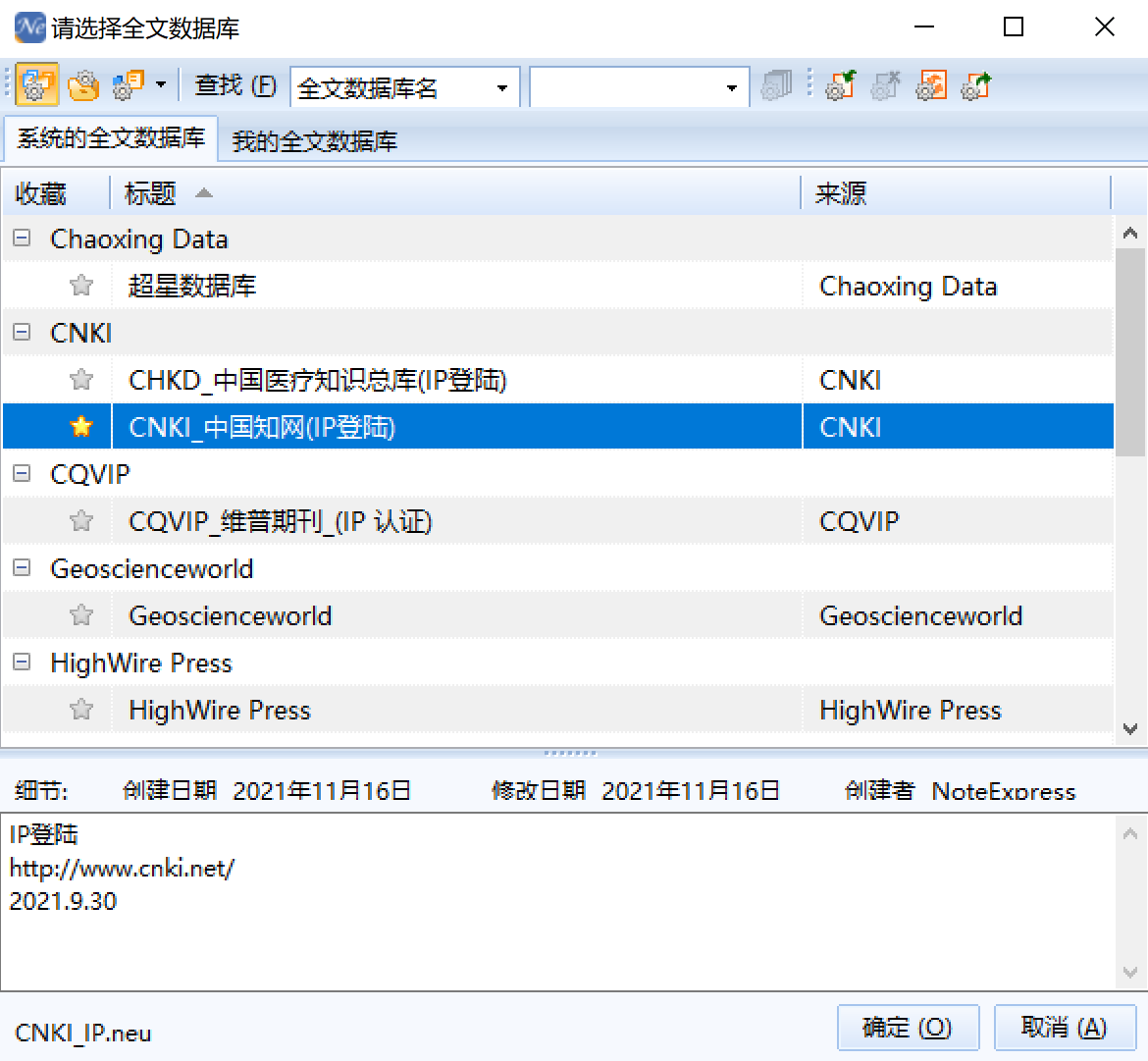Toggle favorite star for CQVIP_维普期刊
Image resolution: width=1148 pixels, height=1061 pixels.
81,521
